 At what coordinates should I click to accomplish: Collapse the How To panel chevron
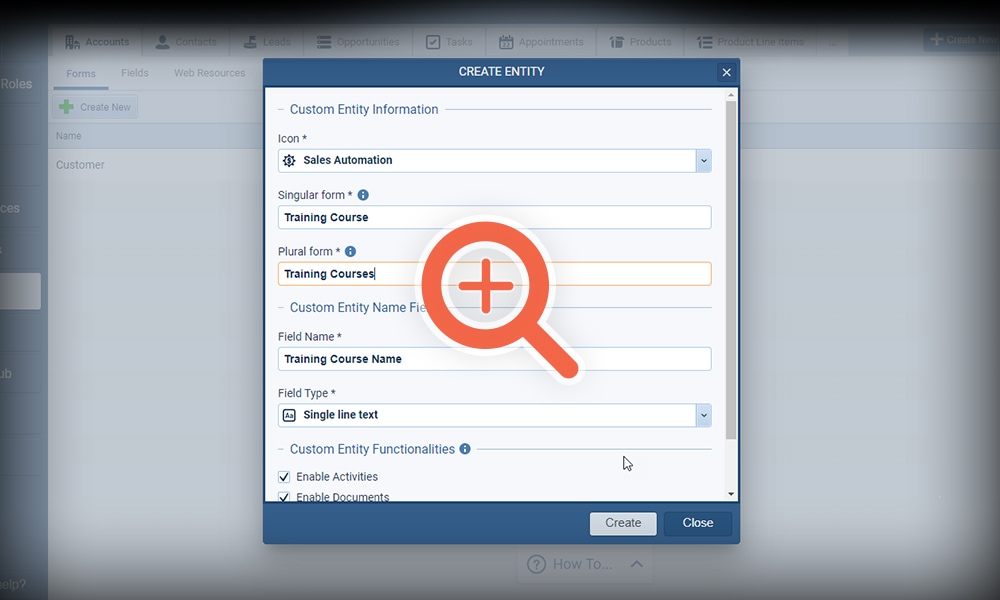(x=634, y=564)
